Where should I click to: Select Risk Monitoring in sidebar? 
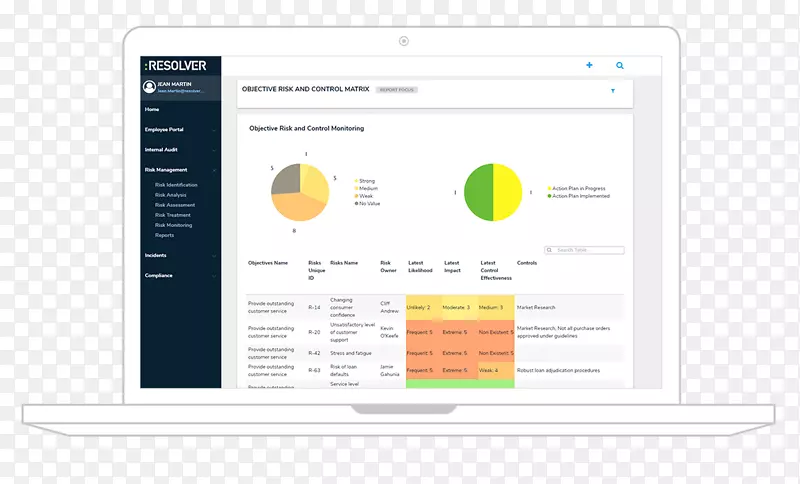click(x=173, y=225)
